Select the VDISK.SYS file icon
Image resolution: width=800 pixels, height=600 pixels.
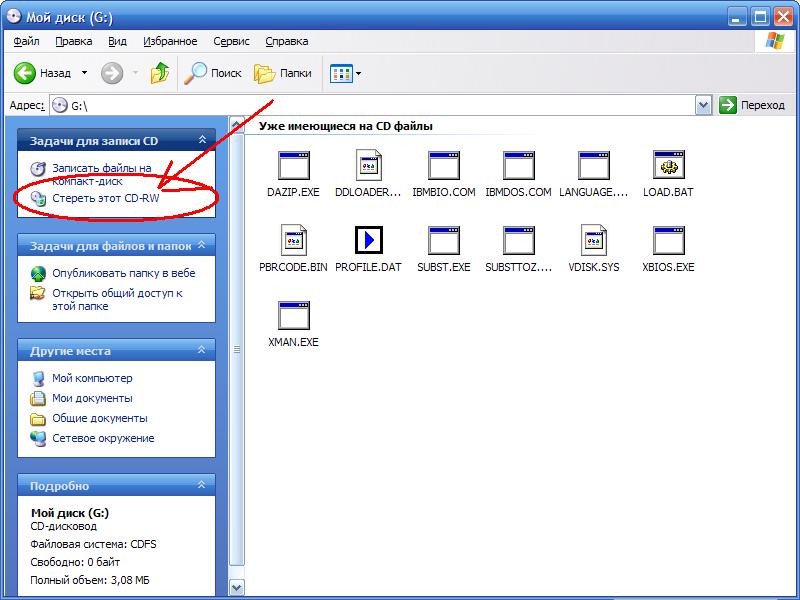pos(593,241)
